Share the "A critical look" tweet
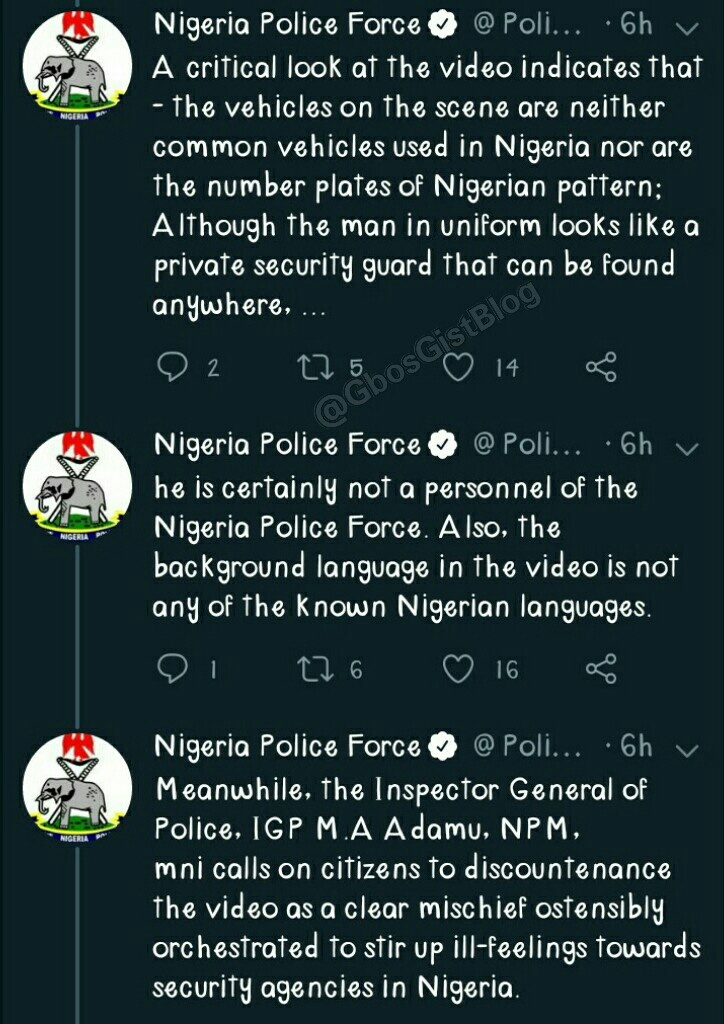724x1024 pixels. 601,368
